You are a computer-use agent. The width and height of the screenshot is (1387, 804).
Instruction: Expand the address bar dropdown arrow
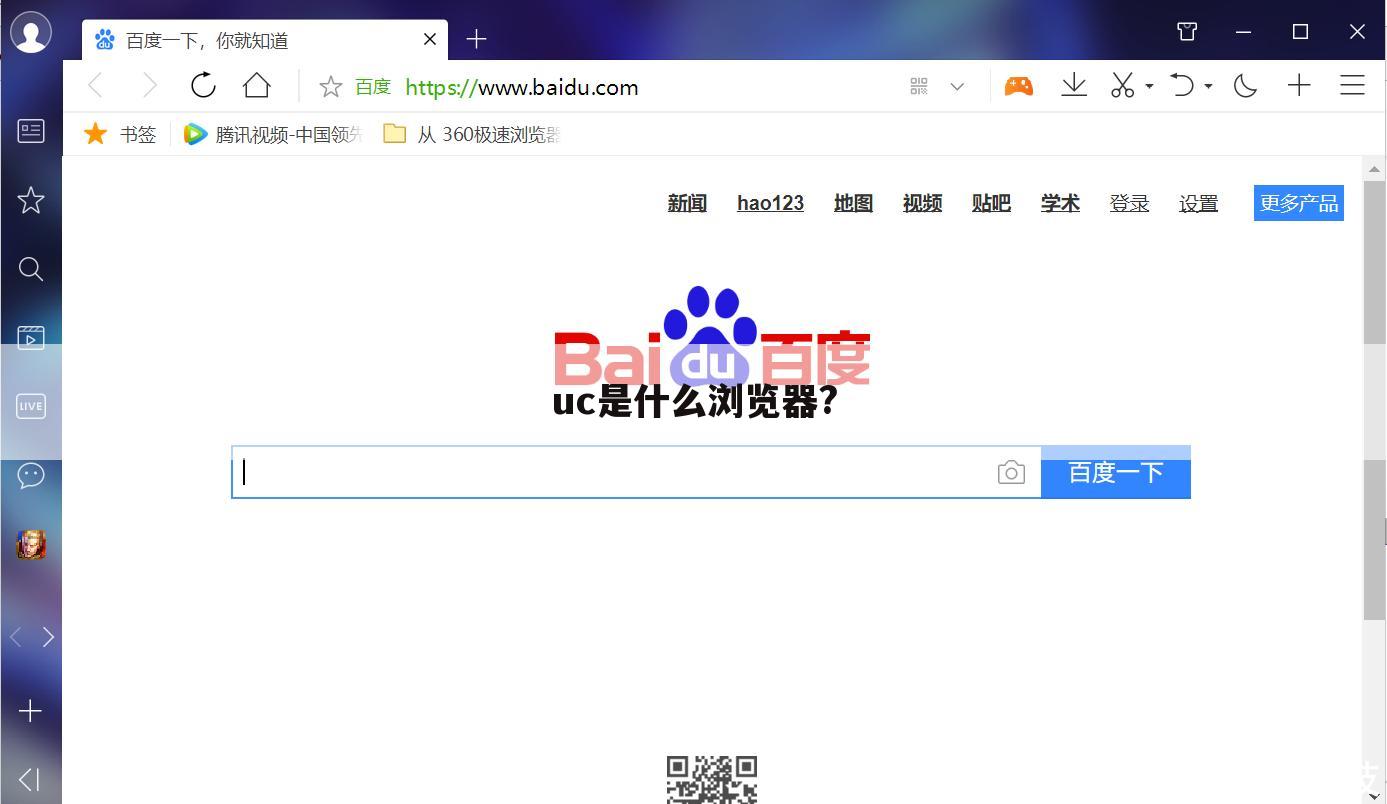click(957, 87)
